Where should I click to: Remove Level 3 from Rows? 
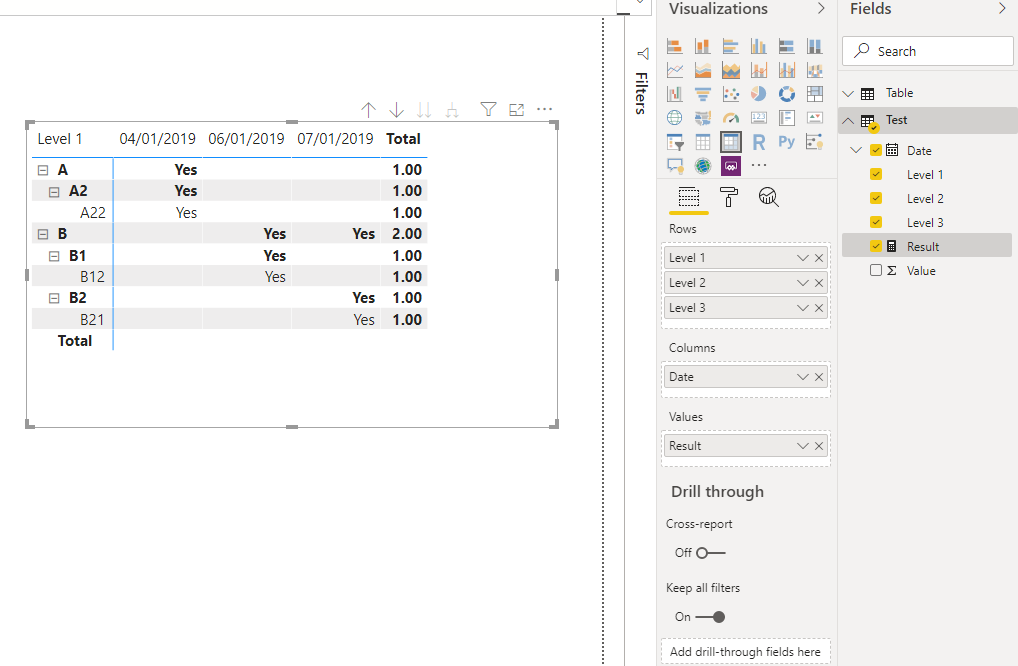coord(819,308)
